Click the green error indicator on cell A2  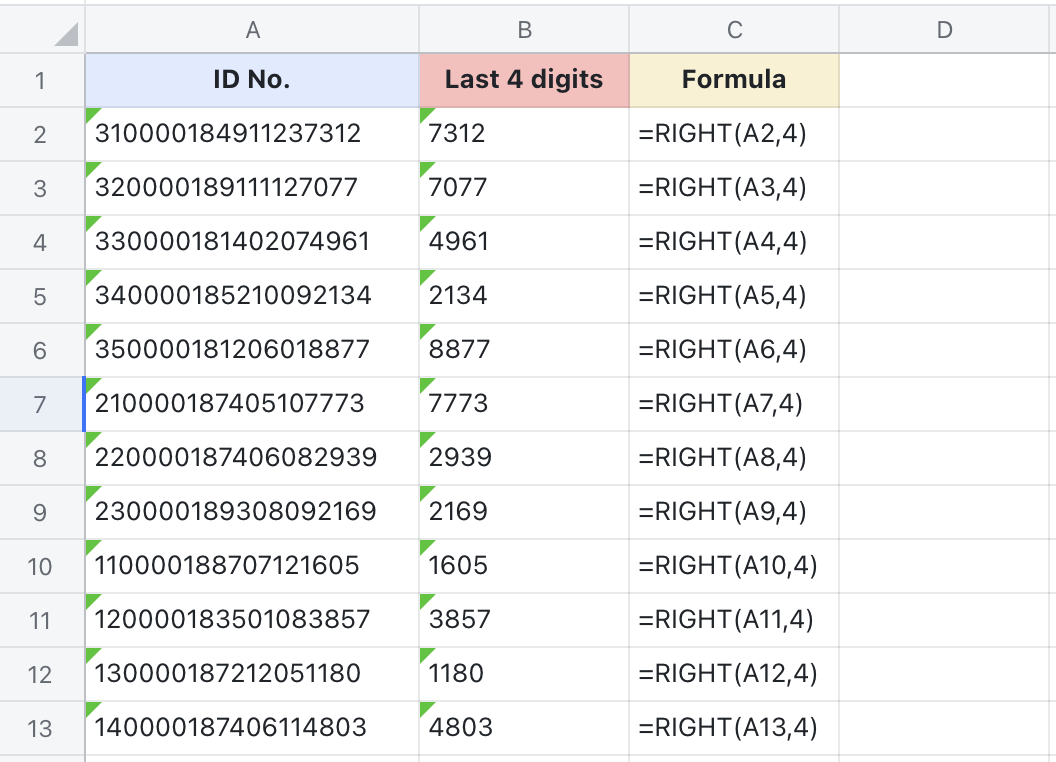tap(91, 111)
